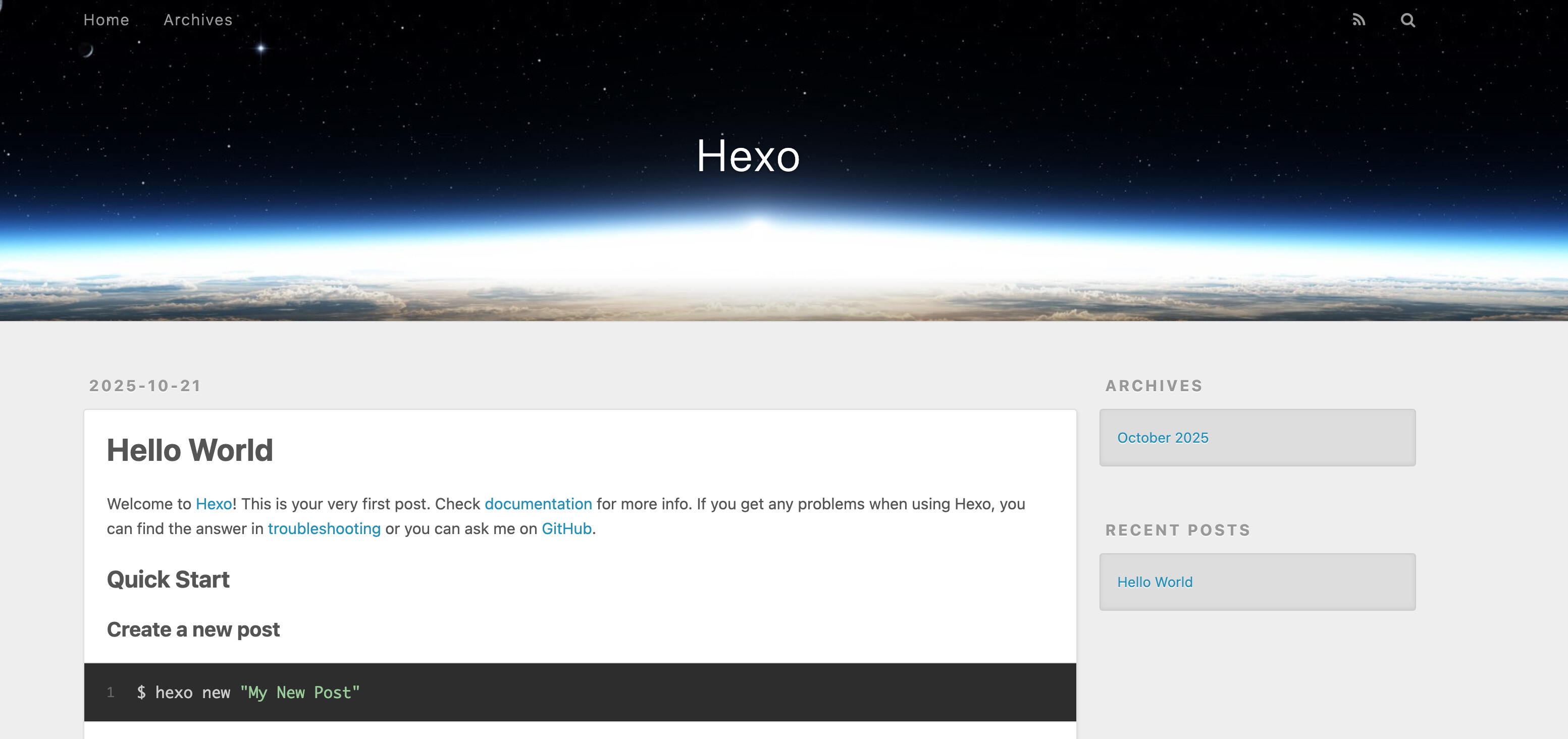The width and height of the screenshot is (1568, 739).
Task: Click line number 1 in code block
Action: (x=110, y=693)
